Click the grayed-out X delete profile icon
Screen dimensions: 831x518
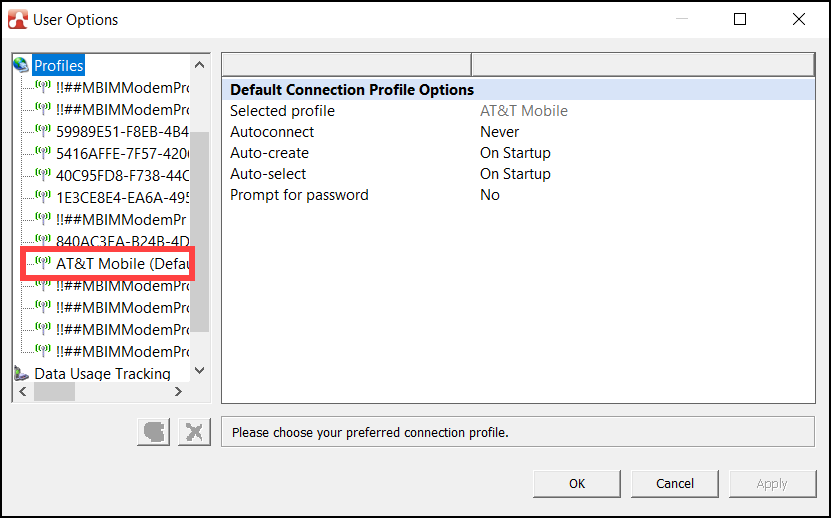(194, 432)
